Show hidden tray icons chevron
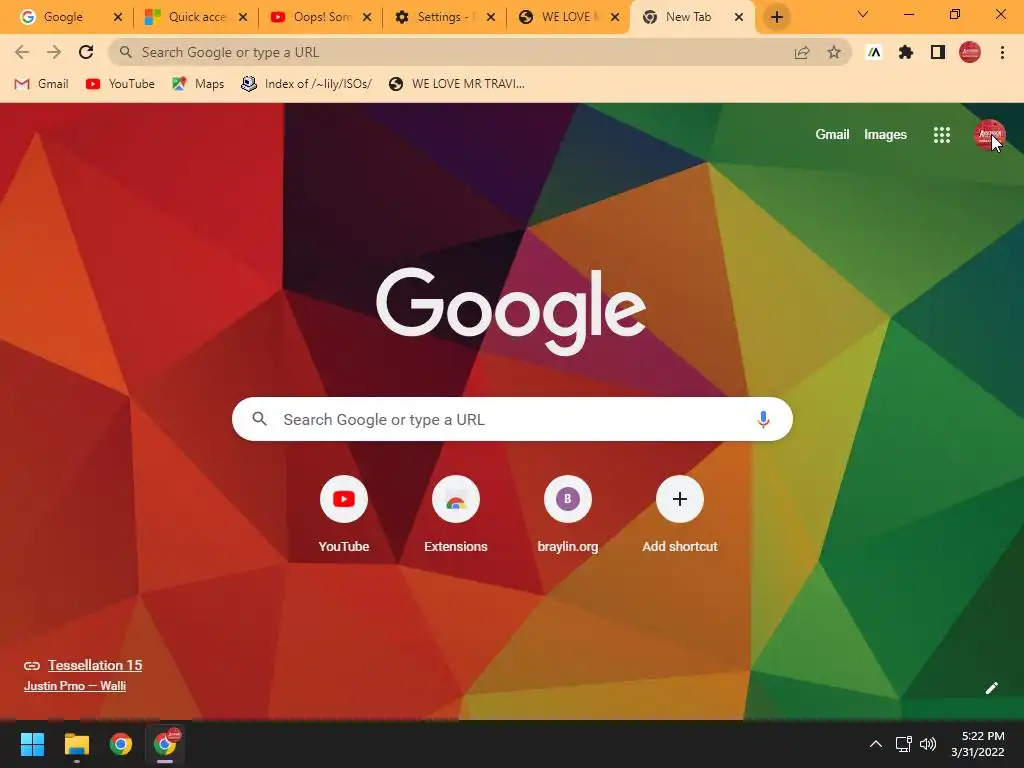 tap(876, 744)
